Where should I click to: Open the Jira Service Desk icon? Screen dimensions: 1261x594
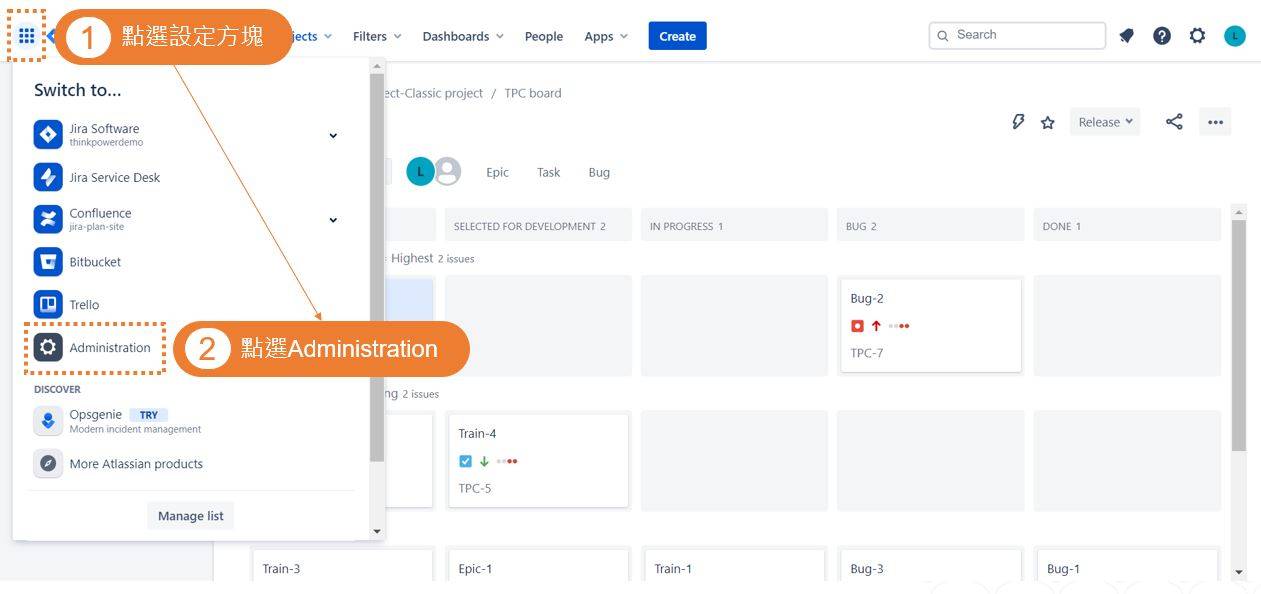click(x=48, y=177)
